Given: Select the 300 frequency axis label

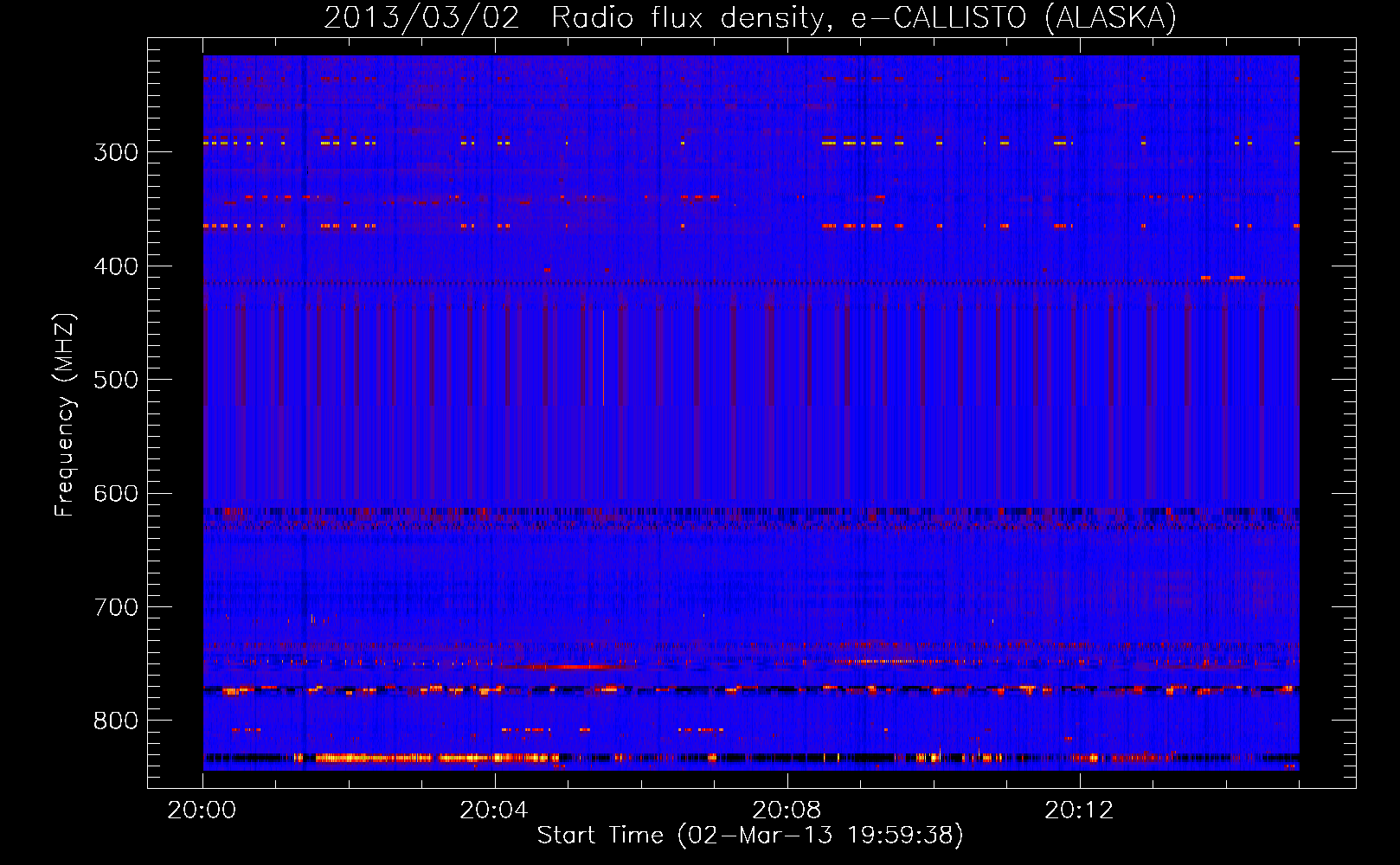Looking at the screenshot, I should tap(116, 152).
